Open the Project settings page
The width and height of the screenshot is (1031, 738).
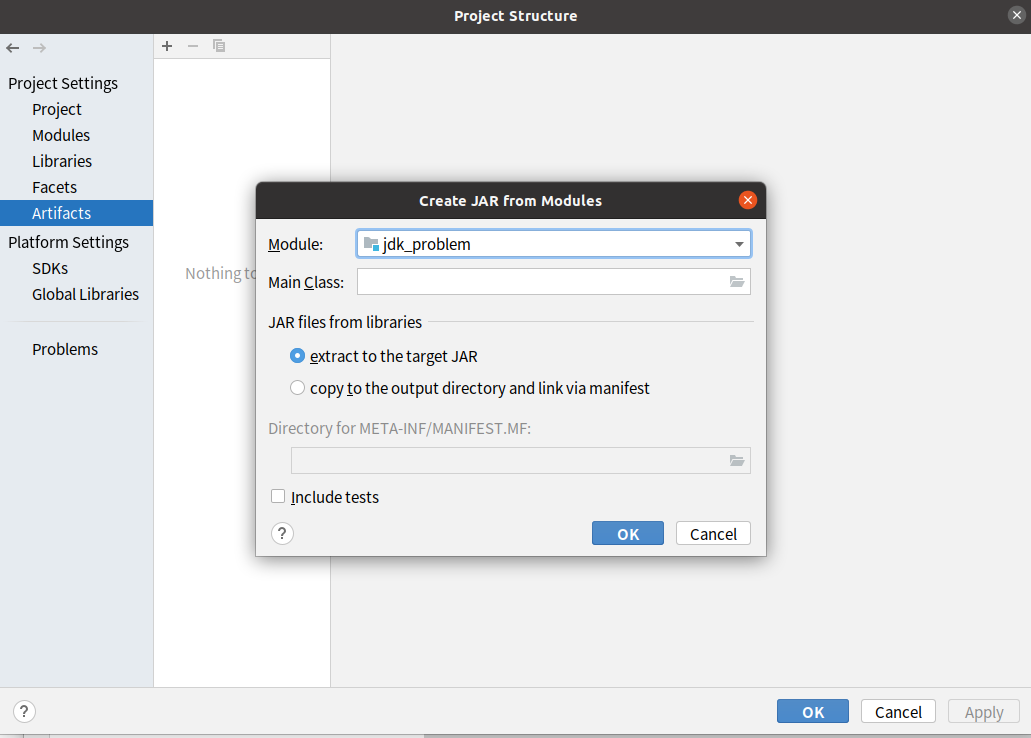click(x=57, y=109)
